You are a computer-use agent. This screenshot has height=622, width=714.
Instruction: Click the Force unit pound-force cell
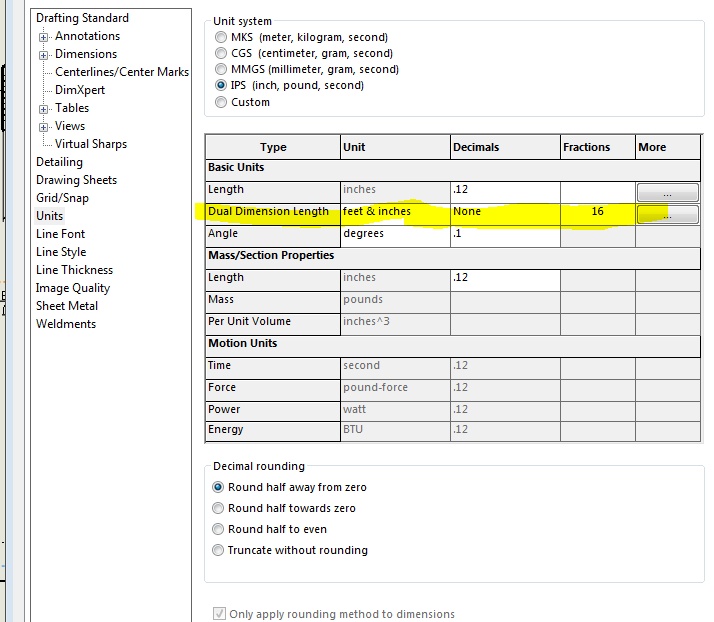[395, 390]
